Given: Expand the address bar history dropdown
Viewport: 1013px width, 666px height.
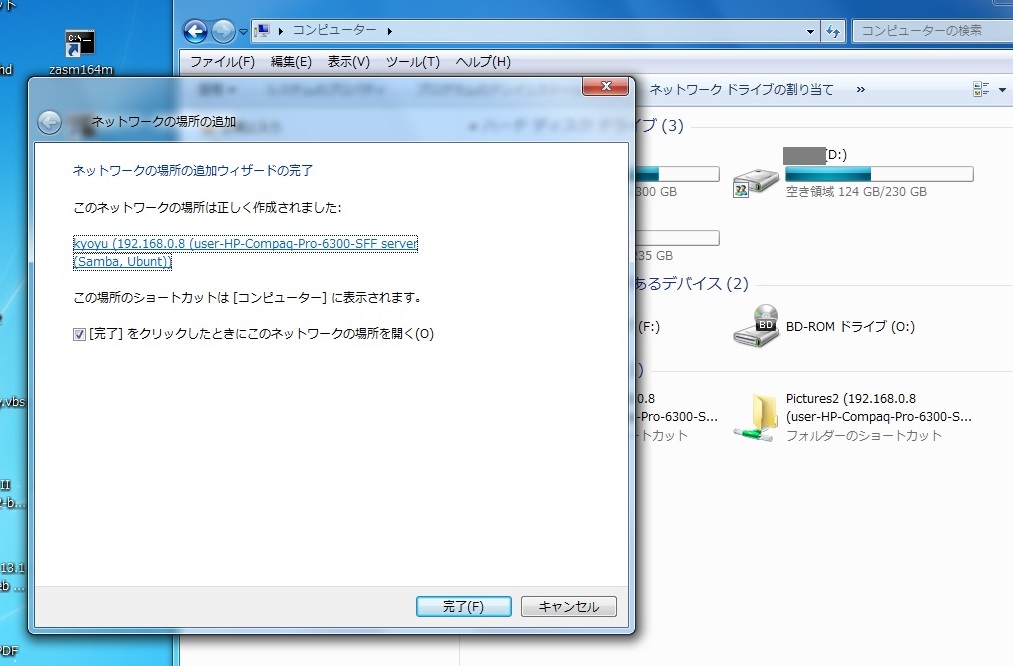Looking at the screenshot, I should coord(811,31).
